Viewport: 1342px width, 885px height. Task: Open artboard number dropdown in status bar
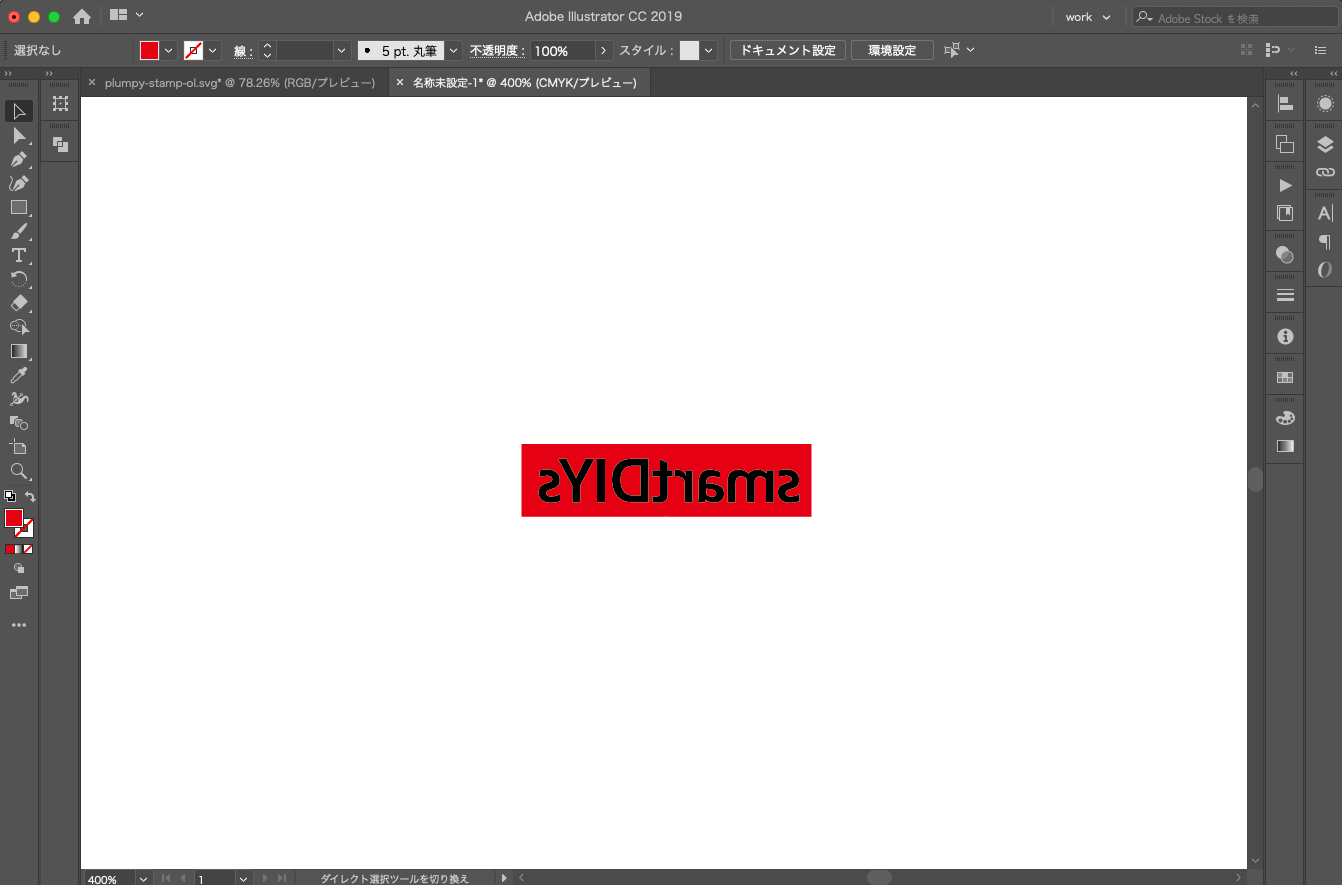[243, 879]
